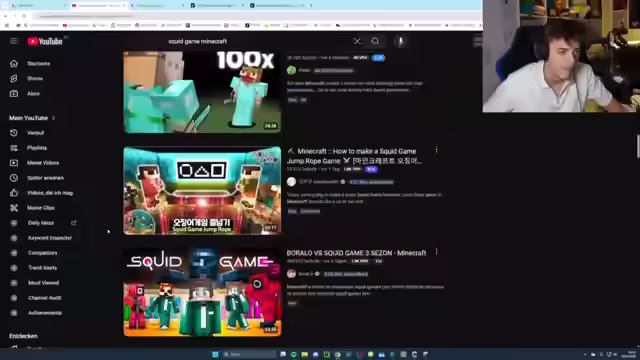640x360 pixels.
Task: Clear the search query with the X icon
Action: (357, 41)
